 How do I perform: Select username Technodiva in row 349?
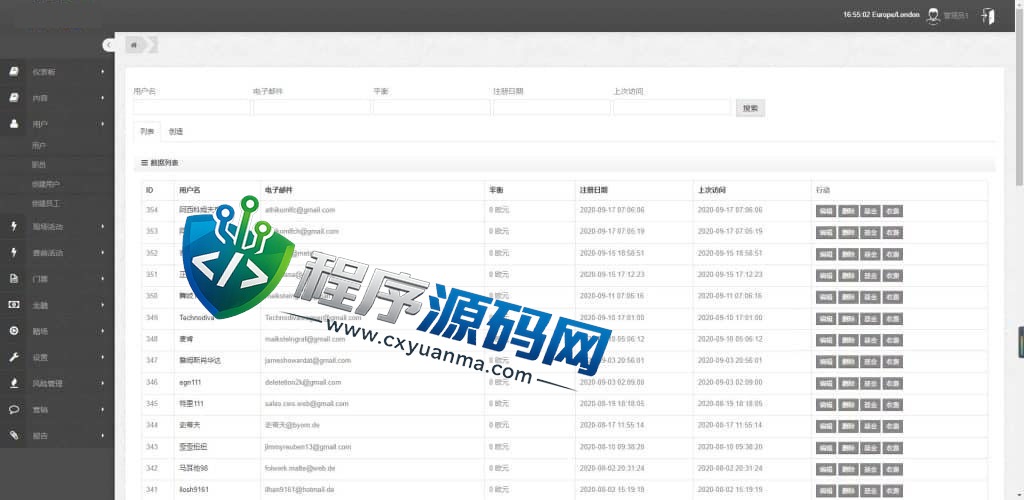197,317
